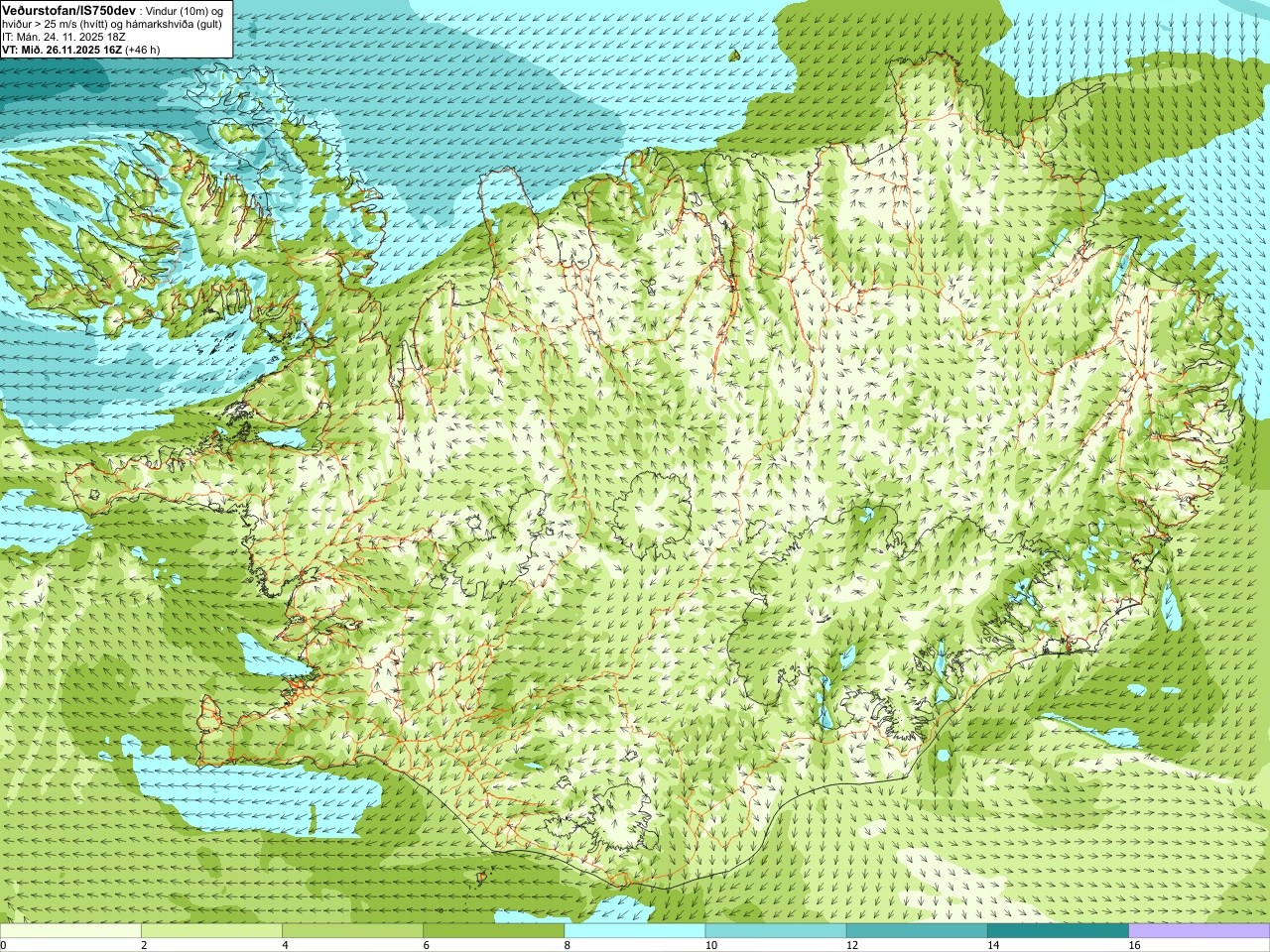
Task: Click the dark teal 14–16 m/s legend swatch
Action: pyautogui.click(x=1059, y=931)
